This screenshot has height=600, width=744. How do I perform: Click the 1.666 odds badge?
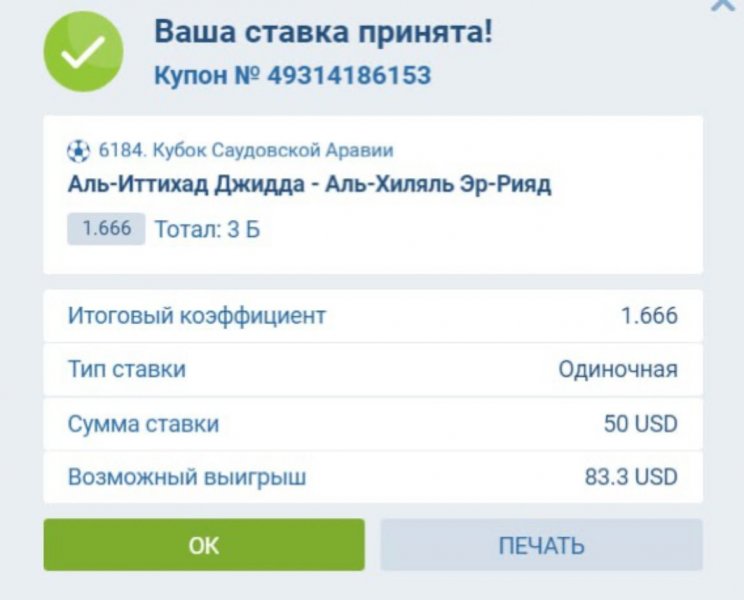point(106,229)
